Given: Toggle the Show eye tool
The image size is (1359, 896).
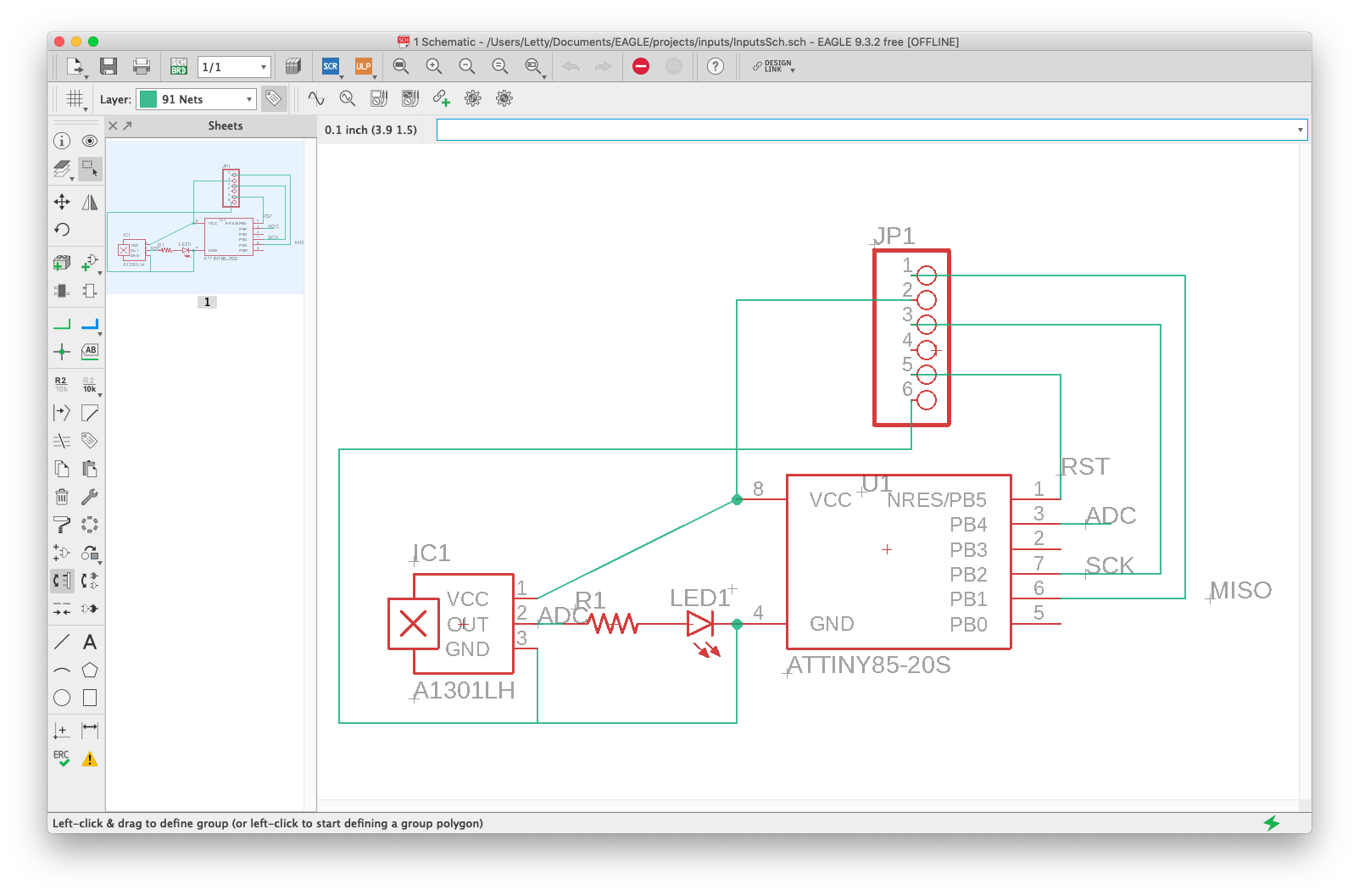Looking at the screenshot, I should [x=90, y=141].
